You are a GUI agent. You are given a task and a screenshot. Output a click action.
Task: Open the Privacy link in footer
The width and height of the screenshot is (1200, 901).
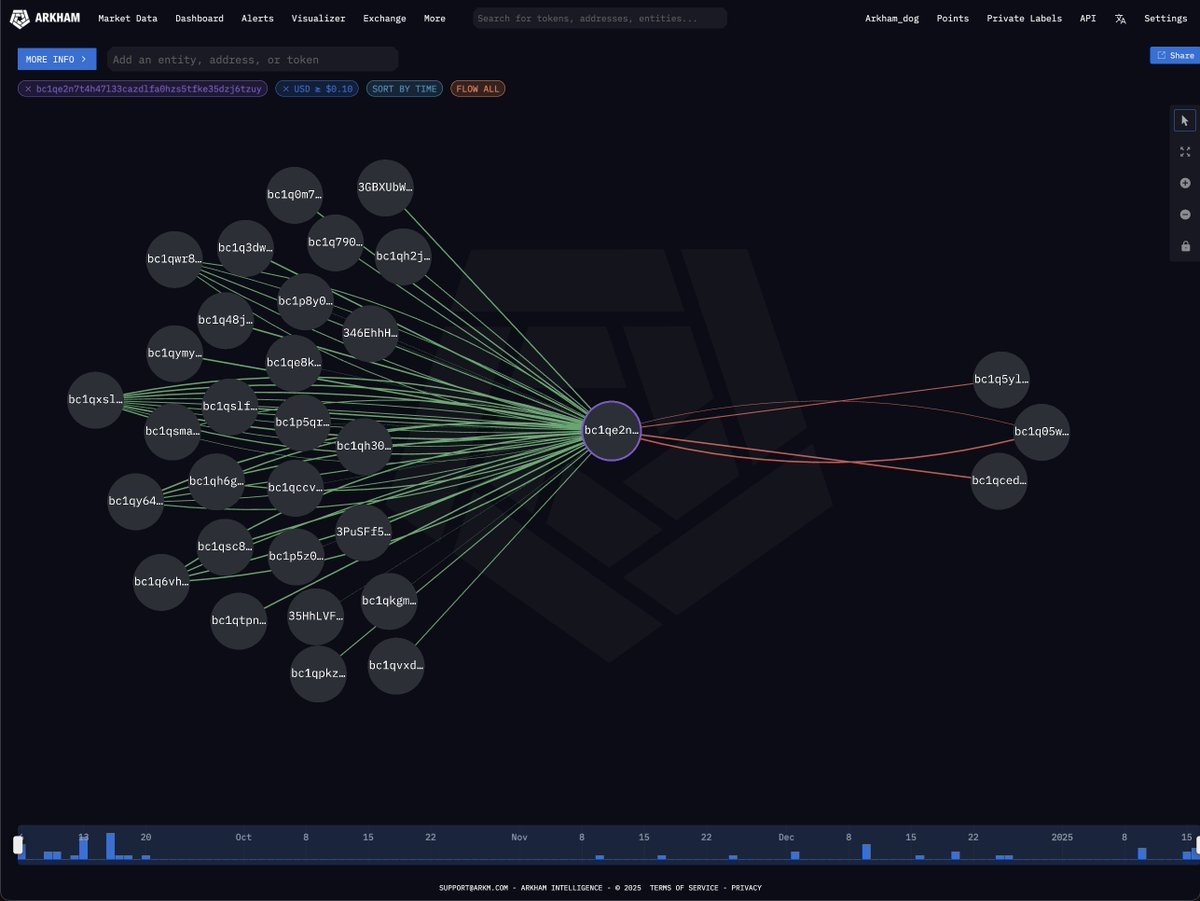(x=746, y=887)
